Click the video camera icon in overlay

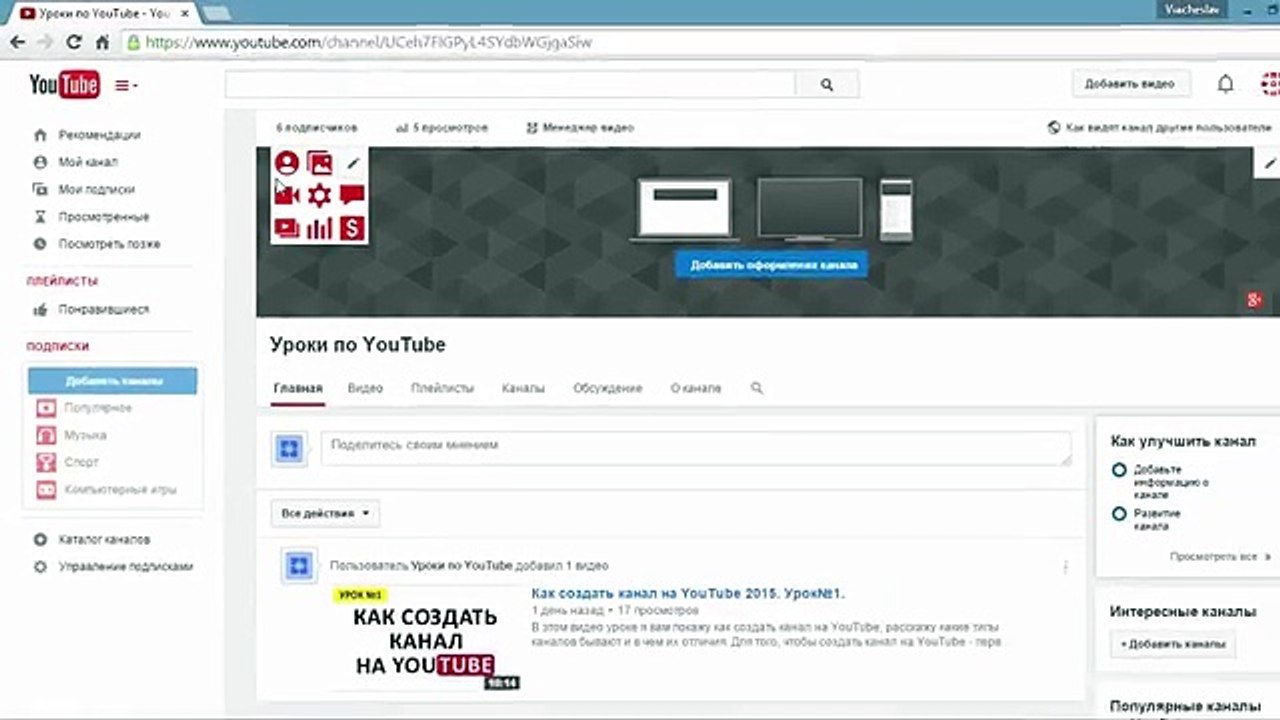coord(287,195)
